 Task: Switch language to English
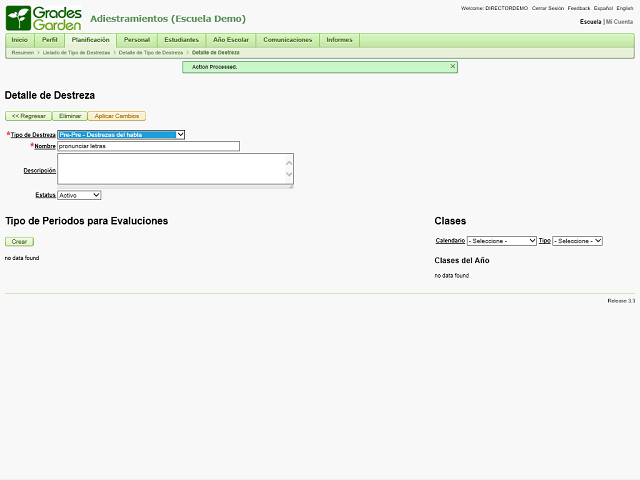point(624,8)
